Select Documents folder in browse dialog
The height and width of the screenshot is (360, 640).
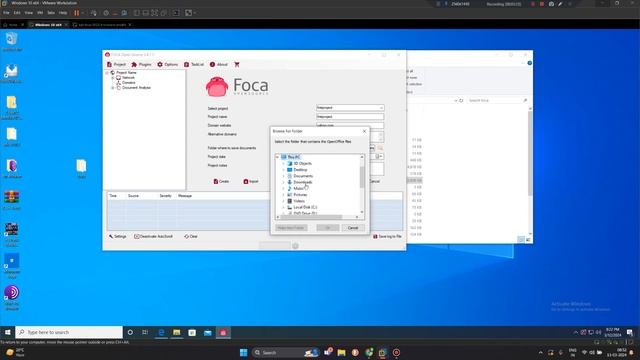tap(303, 176)
